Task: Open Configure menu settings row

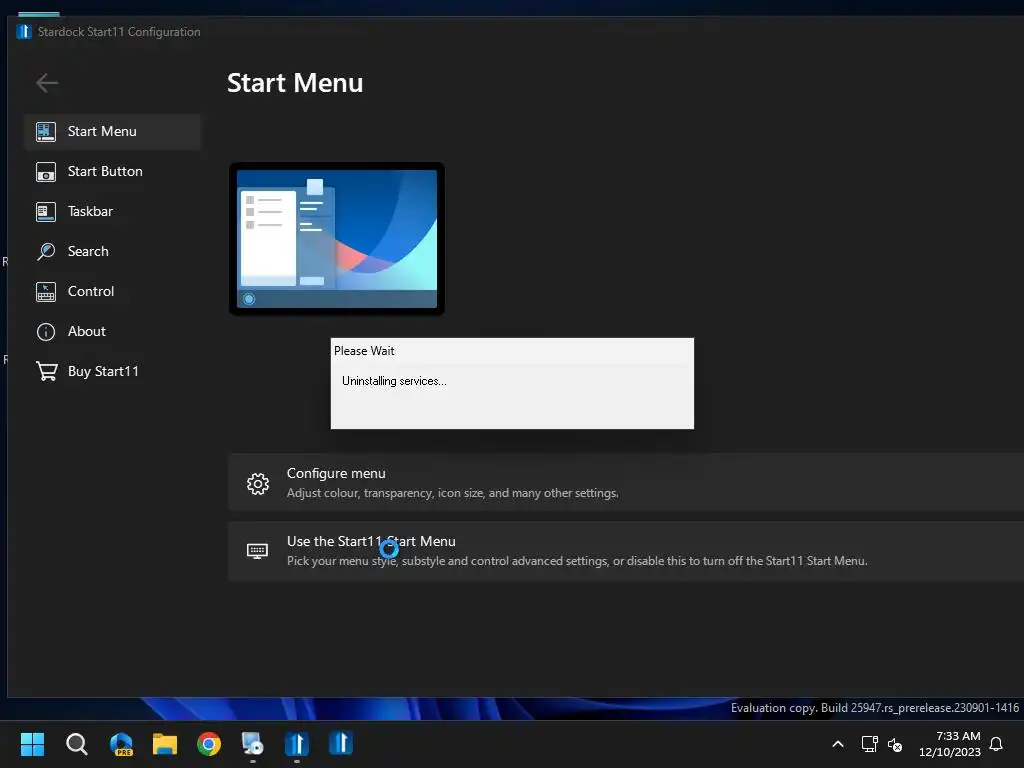Action: pos(626,483)
